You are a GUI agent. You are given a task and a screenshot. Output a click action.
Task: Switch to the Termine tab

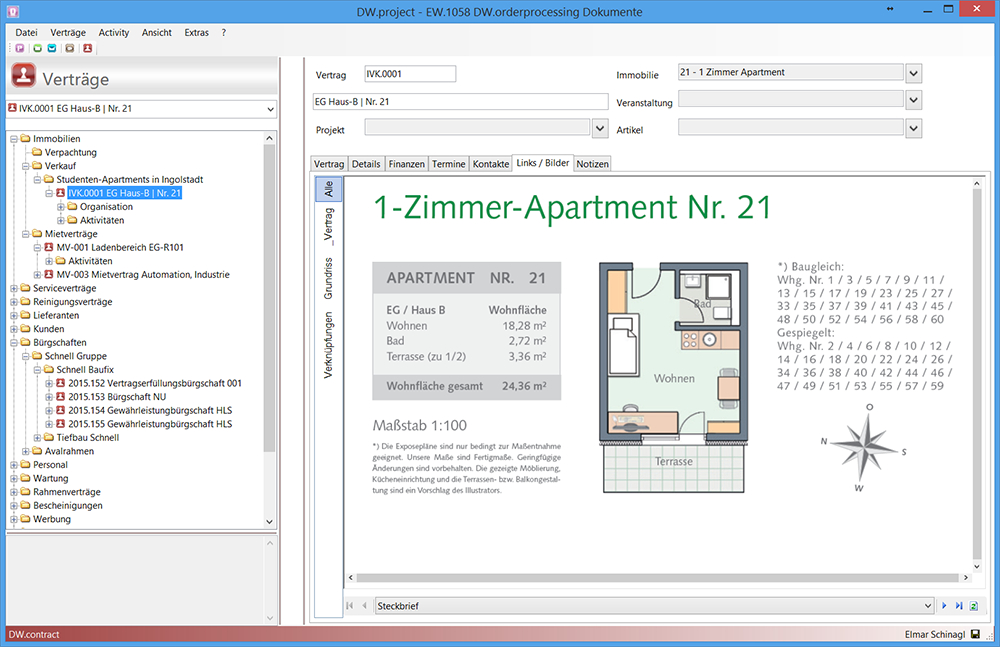(x=448, y=164)
